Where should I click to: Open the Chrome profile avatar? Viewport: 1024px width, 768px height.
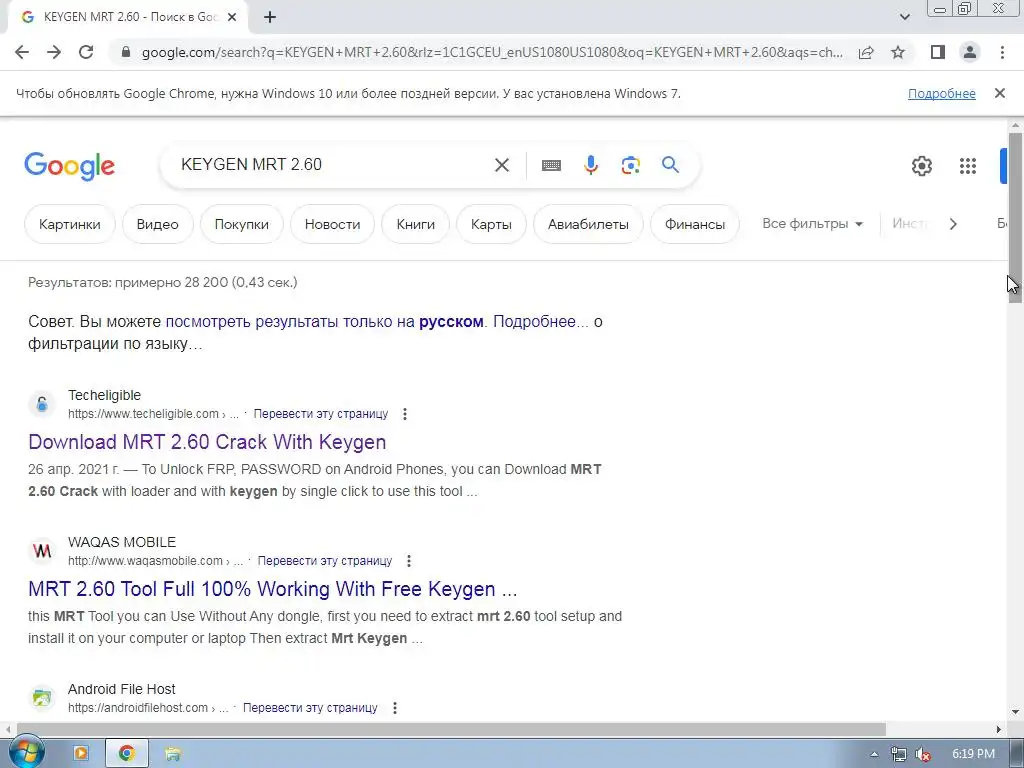coord(970,52)
